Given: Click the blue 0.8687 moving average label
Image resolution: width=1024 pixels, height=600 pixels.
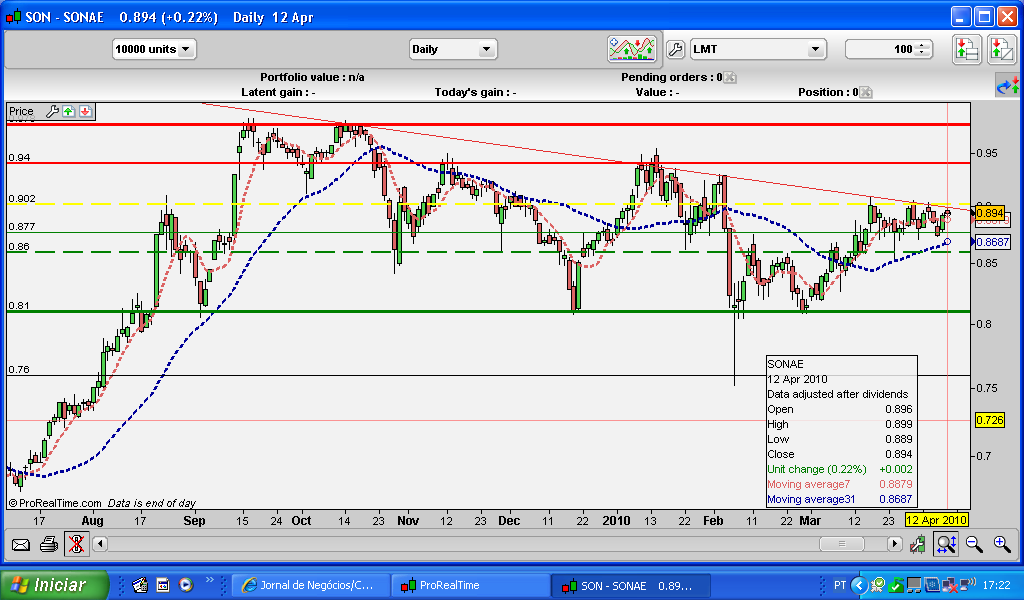Looking at the screenshot, I should pyautogui.click(x=992, y=242).
